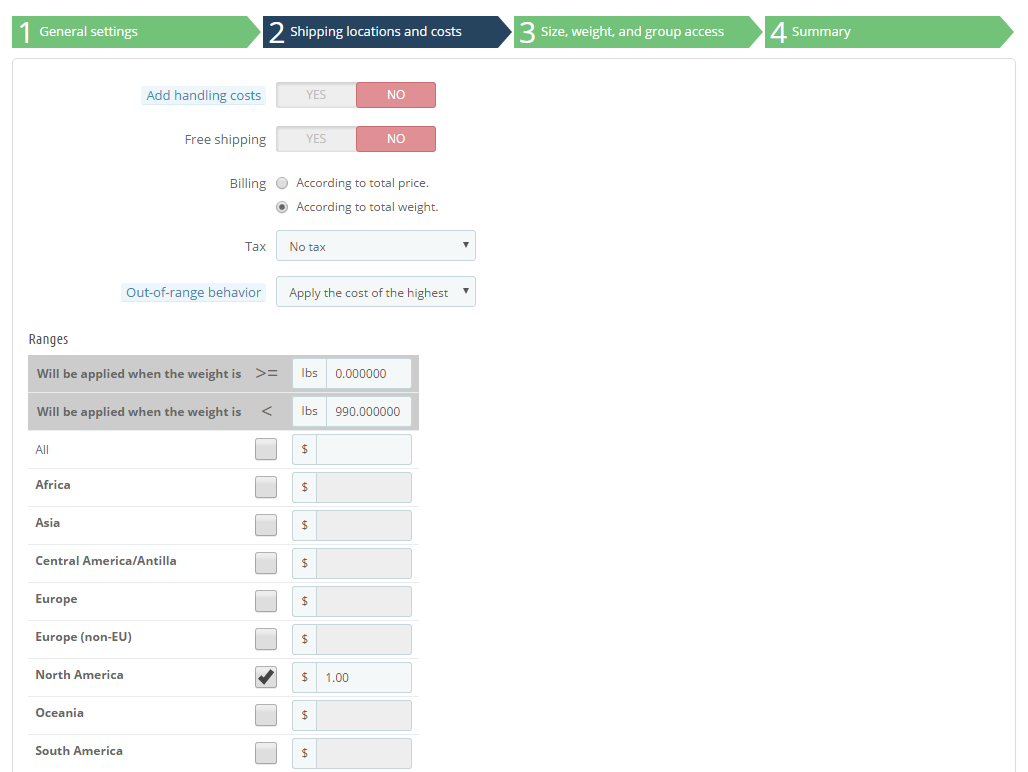Image resolution: width=1028 pixels, height=772 pixels.
Task: Set Add handling costs to YES
Action: tap(316, 95)
